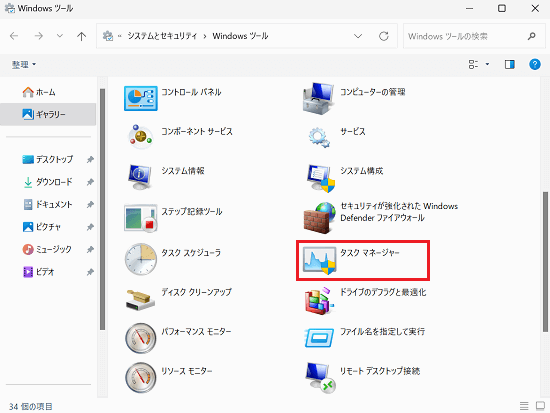Select ギャラリー in navigation pane

(48, 114)
